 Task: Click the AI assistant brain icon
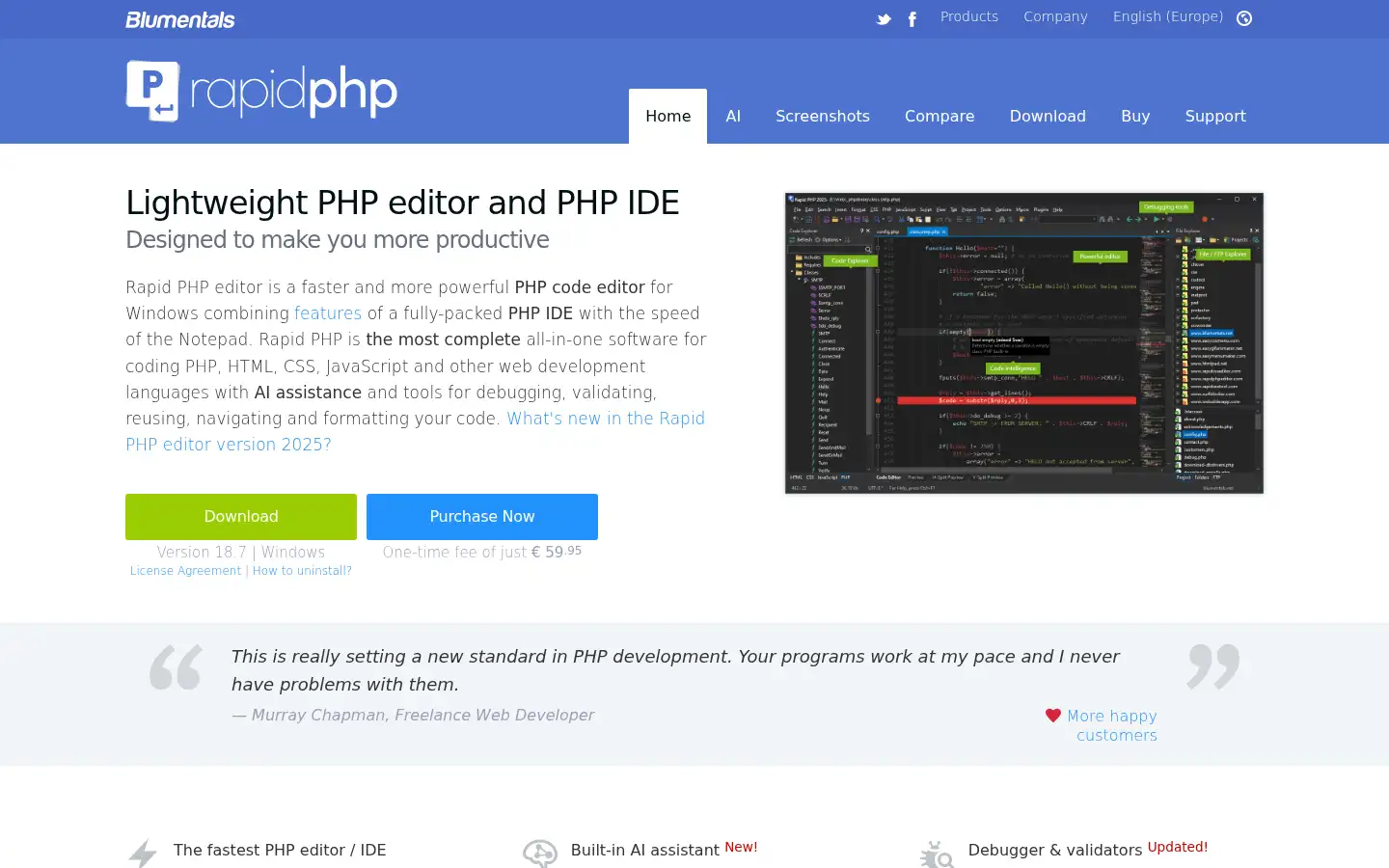click(540, 853)
